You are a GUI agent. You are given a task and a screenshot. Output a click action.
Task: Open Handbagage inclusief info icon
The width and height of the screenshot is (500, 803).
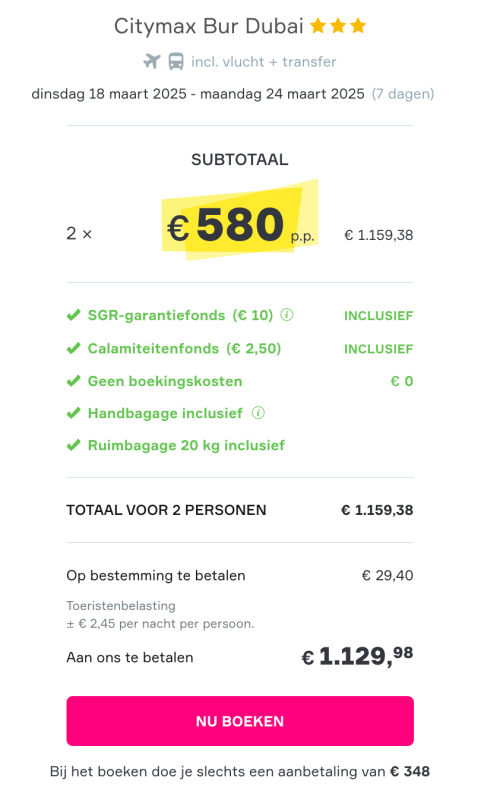258,412
